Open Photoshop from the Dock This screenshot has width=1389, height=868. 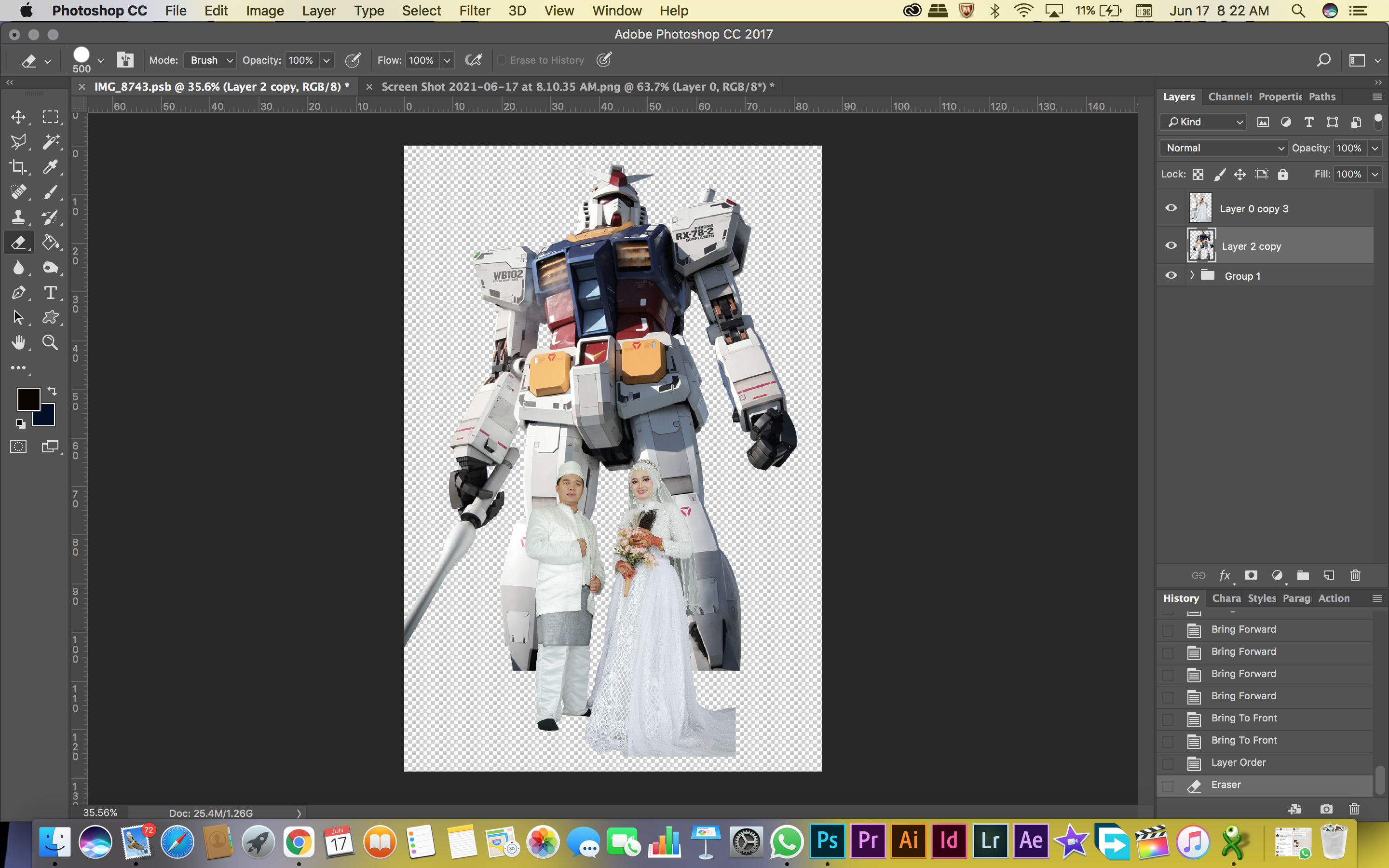[x=827, y=841]
